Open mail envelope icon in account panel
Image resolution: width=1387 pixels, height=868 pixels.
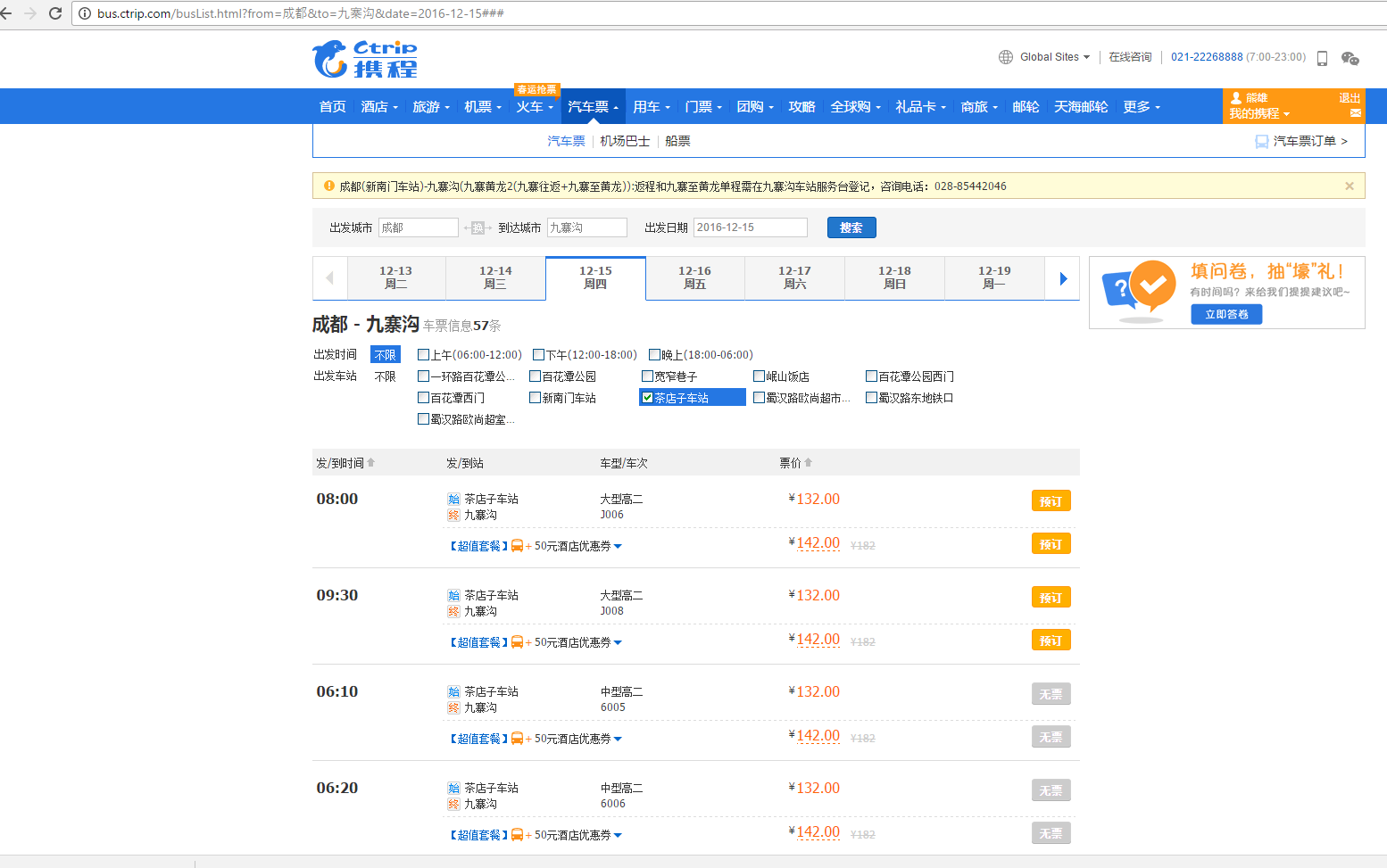(x=1355, y=113)
